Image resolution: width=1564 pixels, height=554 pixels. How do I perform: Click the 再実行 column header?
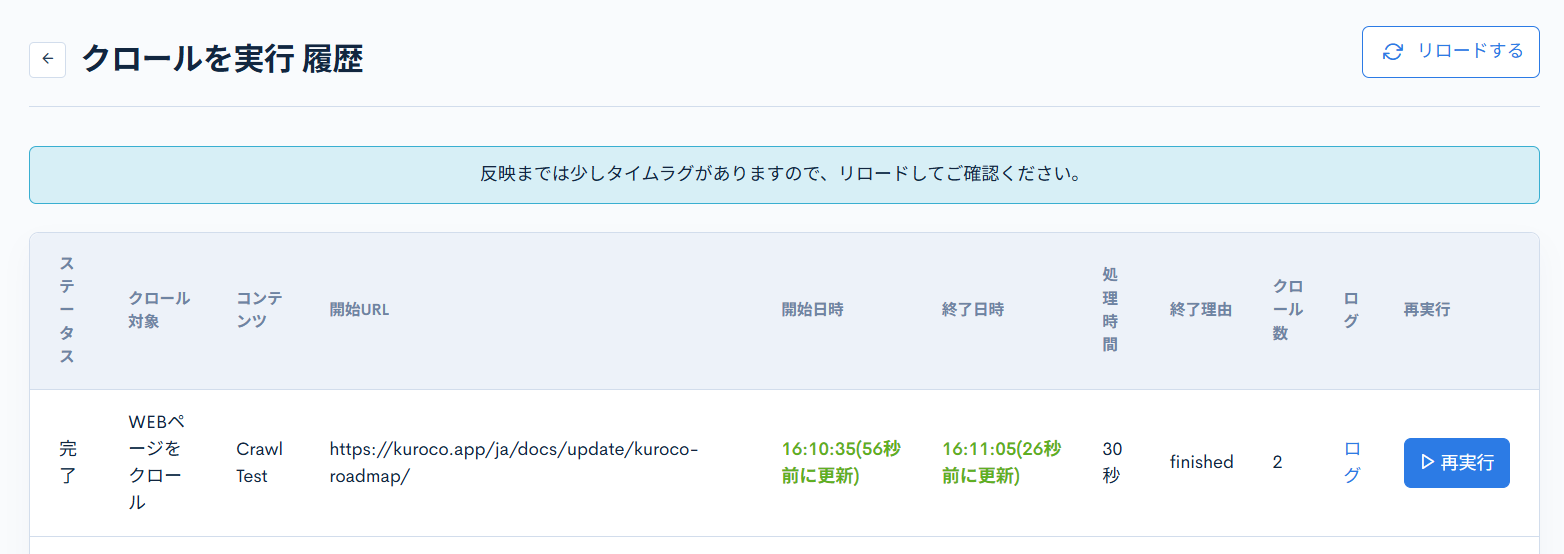(x=1427, y=310)
